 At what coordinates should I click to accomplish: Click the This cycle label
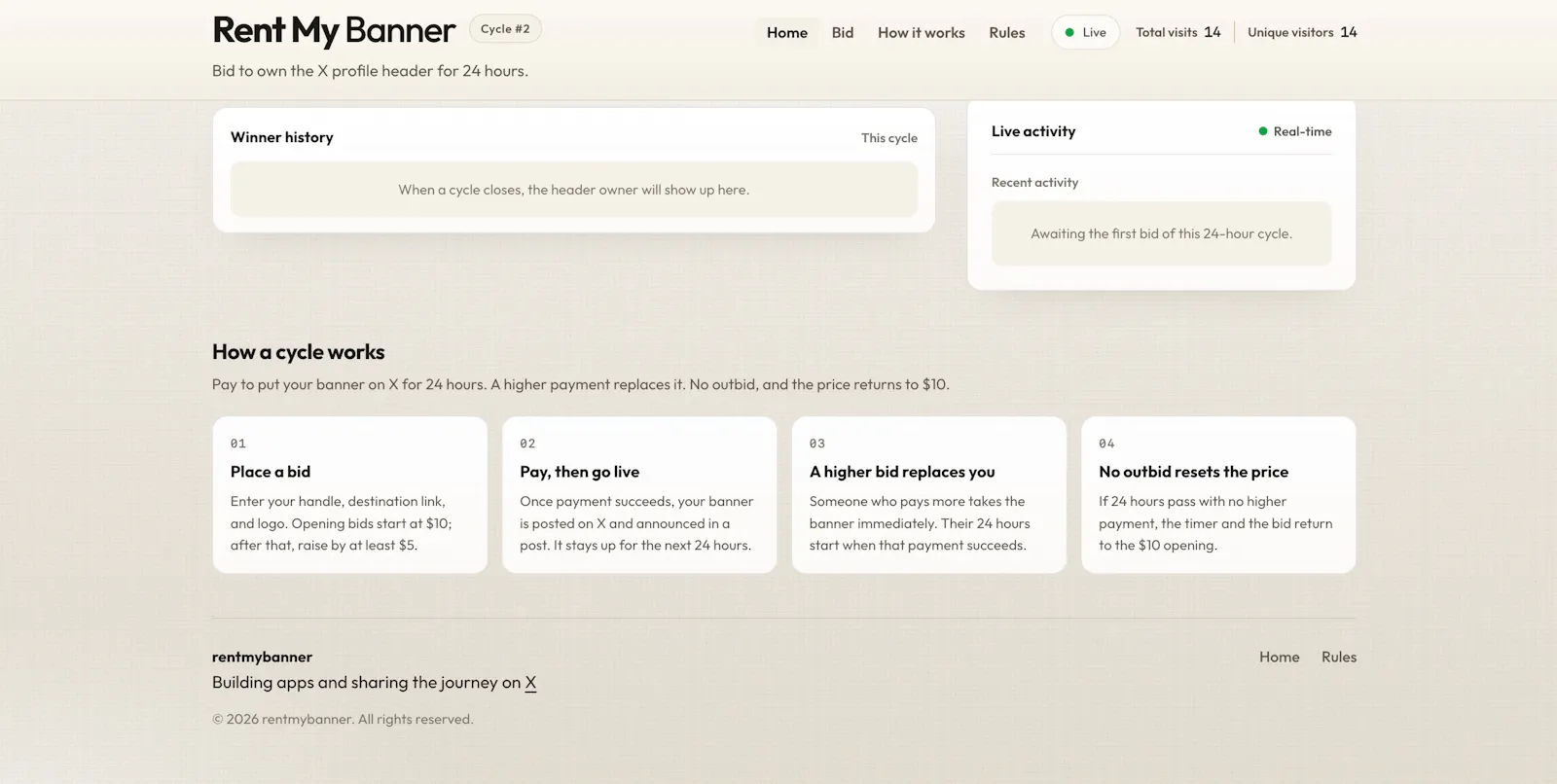coord(889,138)
